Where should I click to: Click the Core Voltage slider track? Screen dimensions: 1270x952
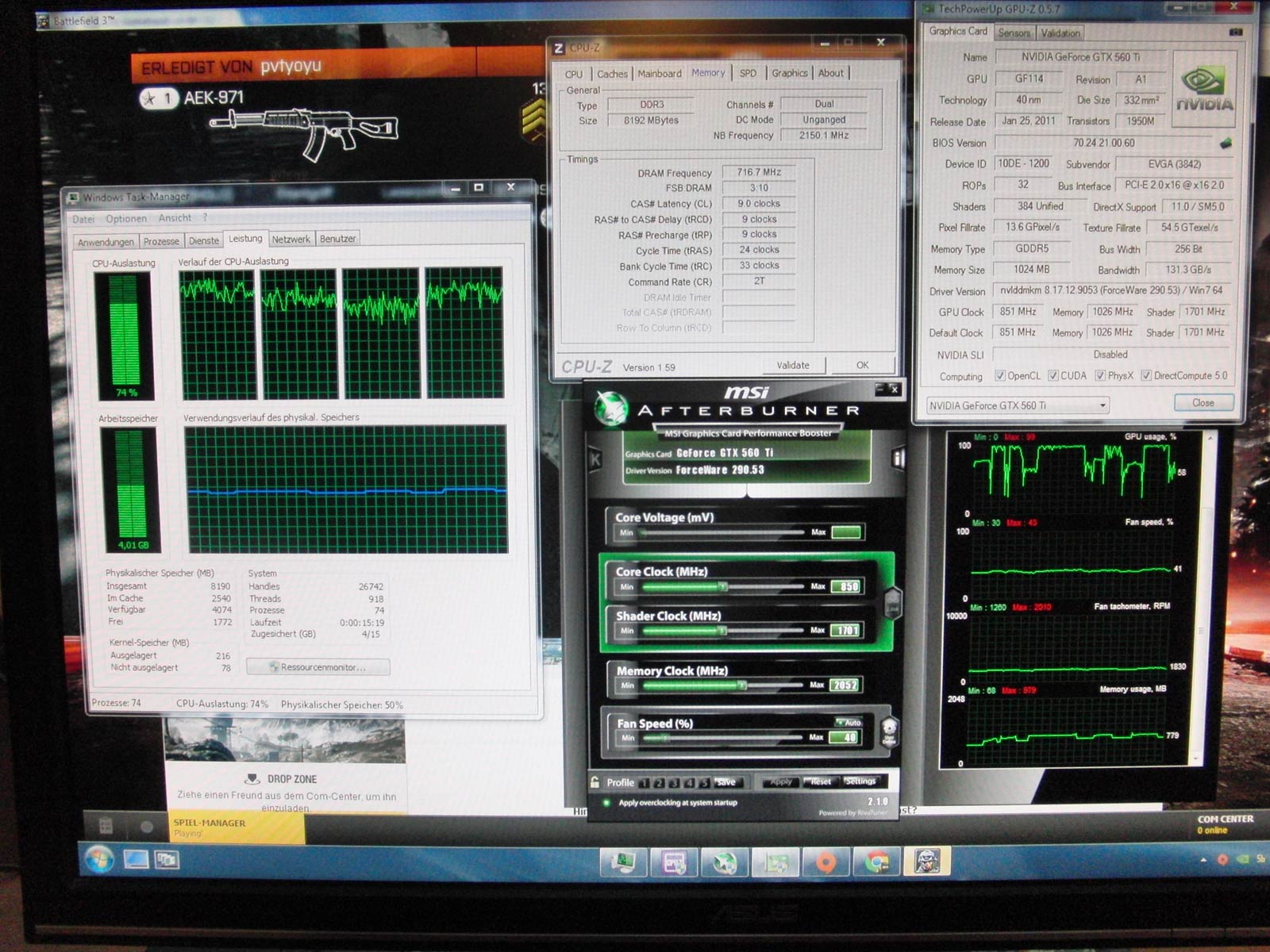coord(723,532)
